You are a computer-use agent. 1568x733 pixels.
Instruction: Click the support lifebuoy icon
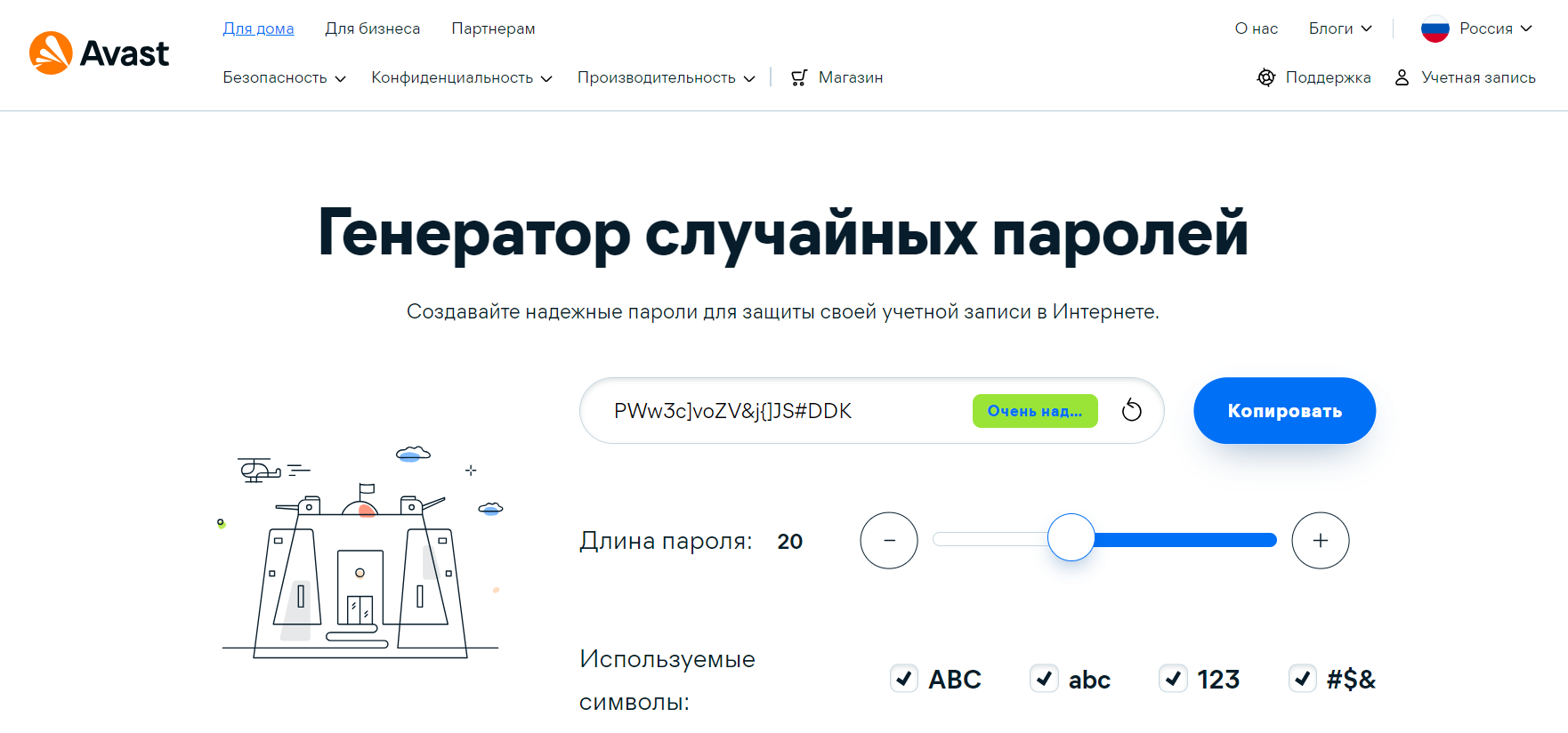point(1265,77)
